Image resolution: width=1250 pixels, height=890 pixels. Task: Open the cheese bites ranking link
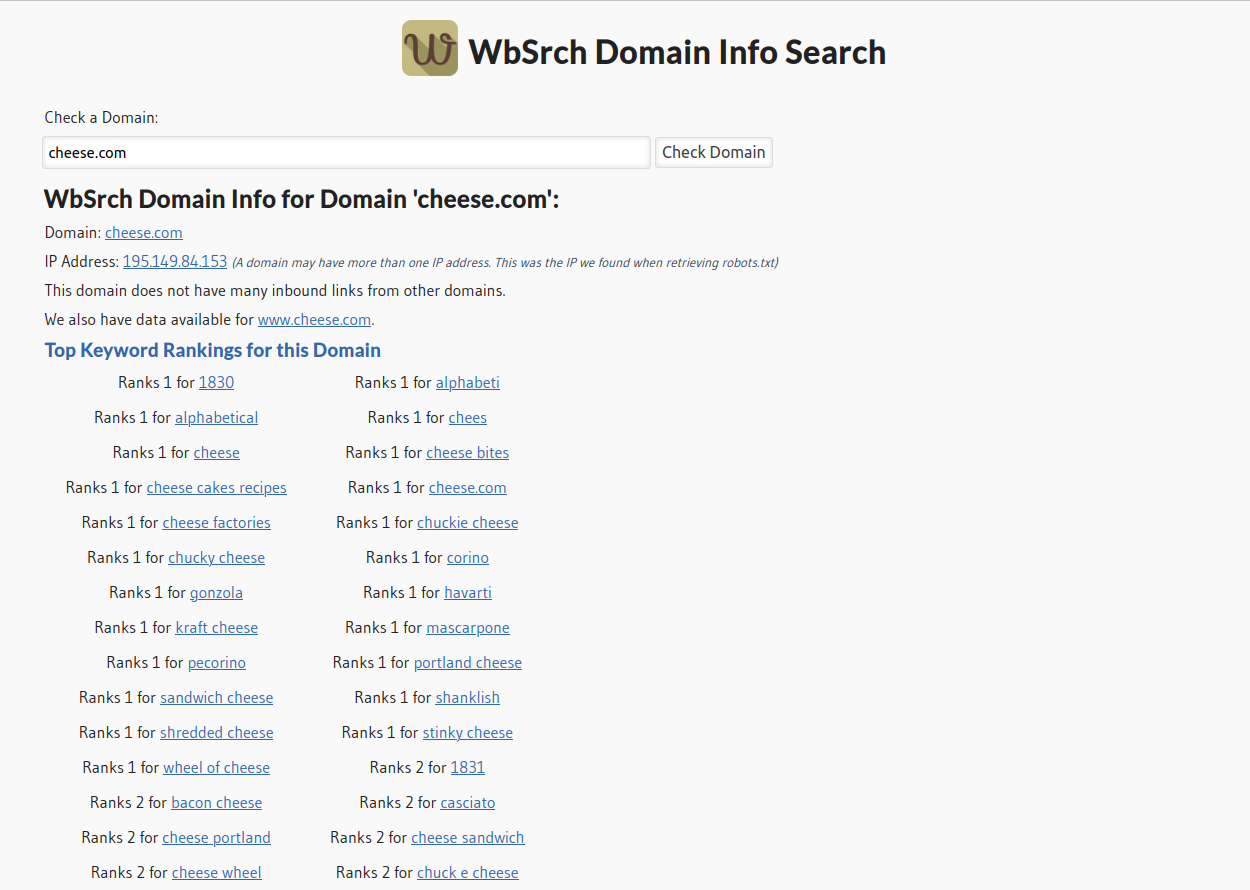click(x=467, y=452)
